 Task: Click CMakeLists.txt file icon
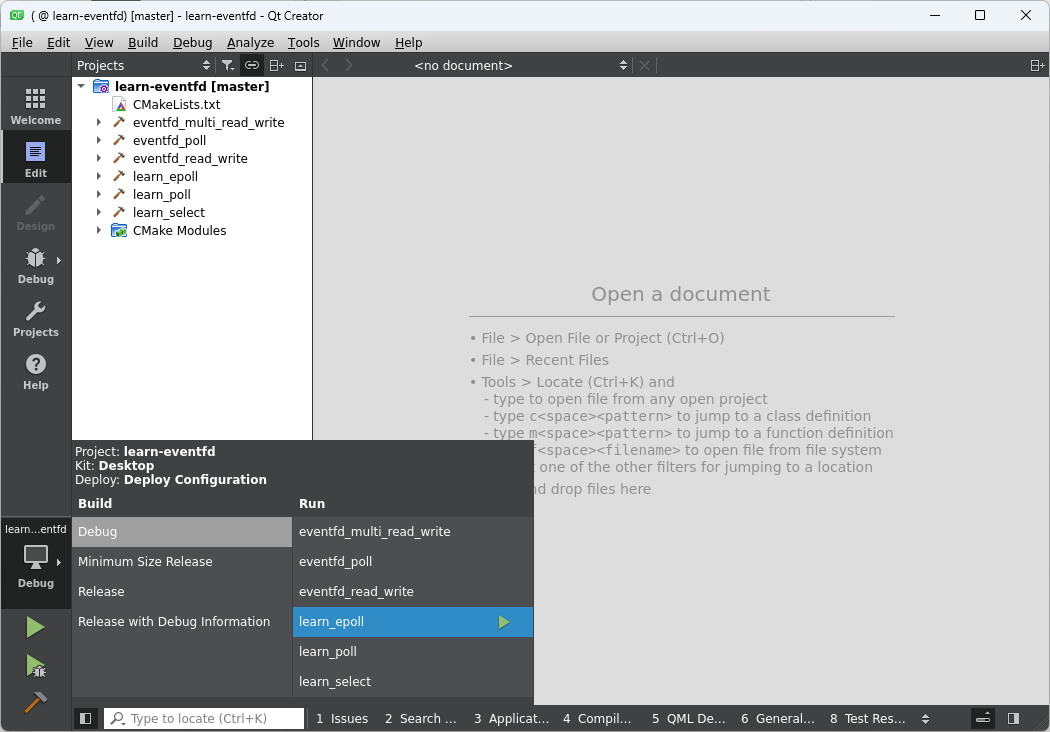120,104
